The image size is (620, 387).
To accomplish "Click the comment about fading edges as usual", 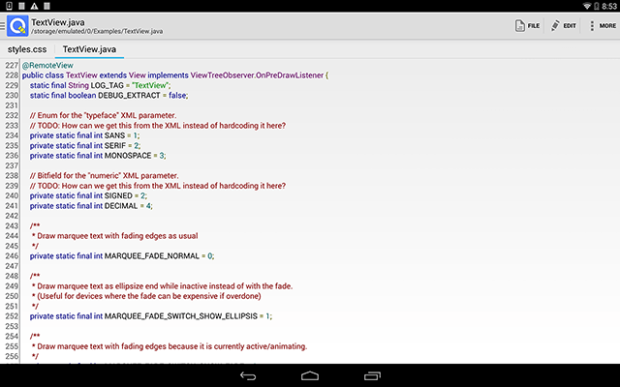I will (x=115, y=236).
